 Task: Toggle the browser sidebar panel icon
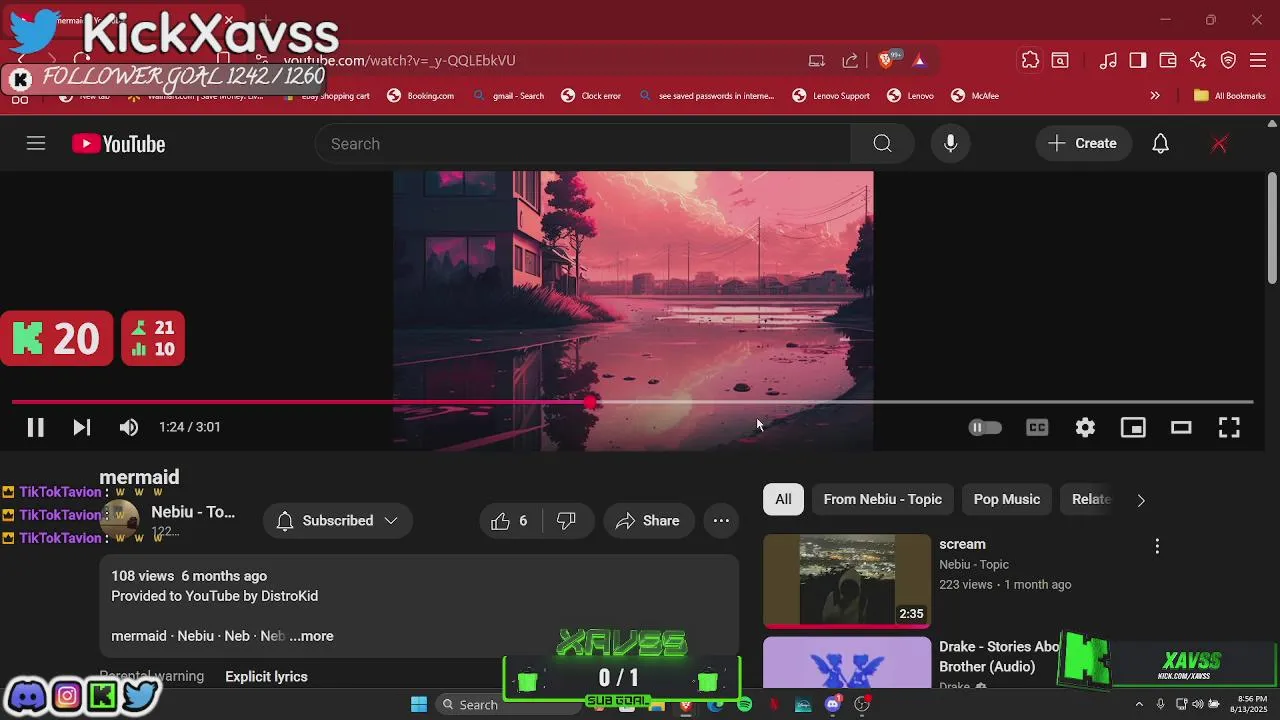coord(1138,61)
